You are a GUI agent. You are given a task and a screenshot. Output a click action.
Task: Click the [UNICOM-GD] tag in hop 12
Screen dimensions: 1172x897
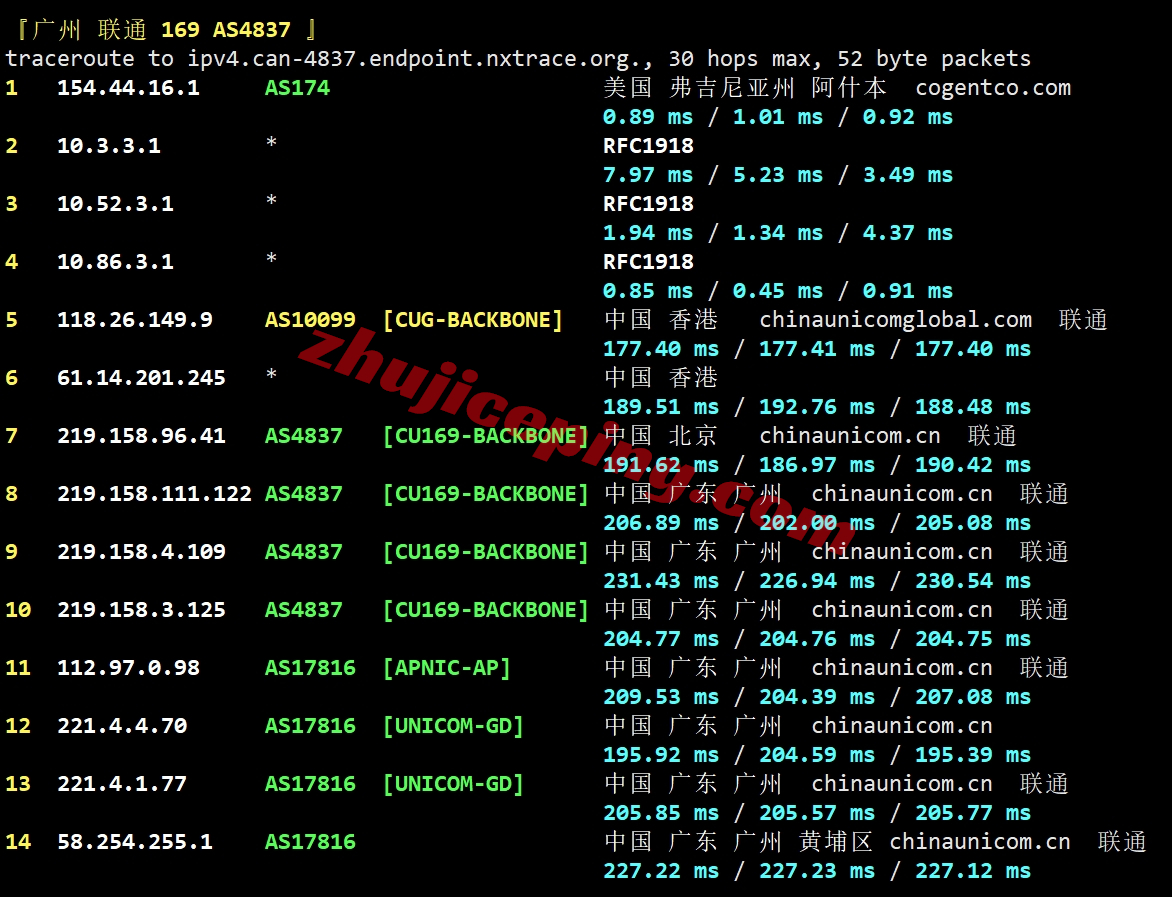[453, 726]
